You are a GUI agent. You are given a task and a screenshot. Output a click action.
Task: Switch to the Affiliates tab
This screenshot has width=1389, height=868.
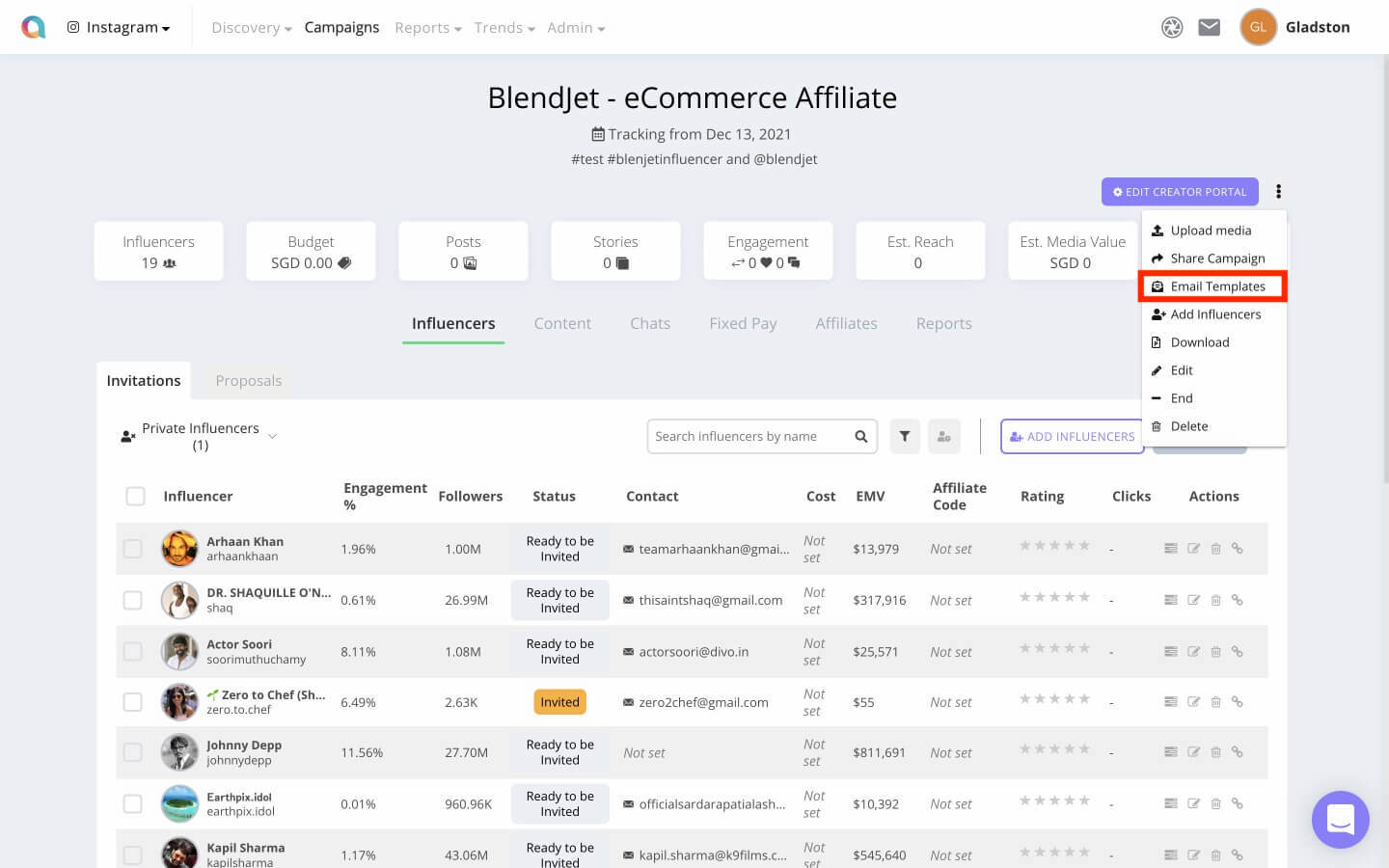(846, 323)
